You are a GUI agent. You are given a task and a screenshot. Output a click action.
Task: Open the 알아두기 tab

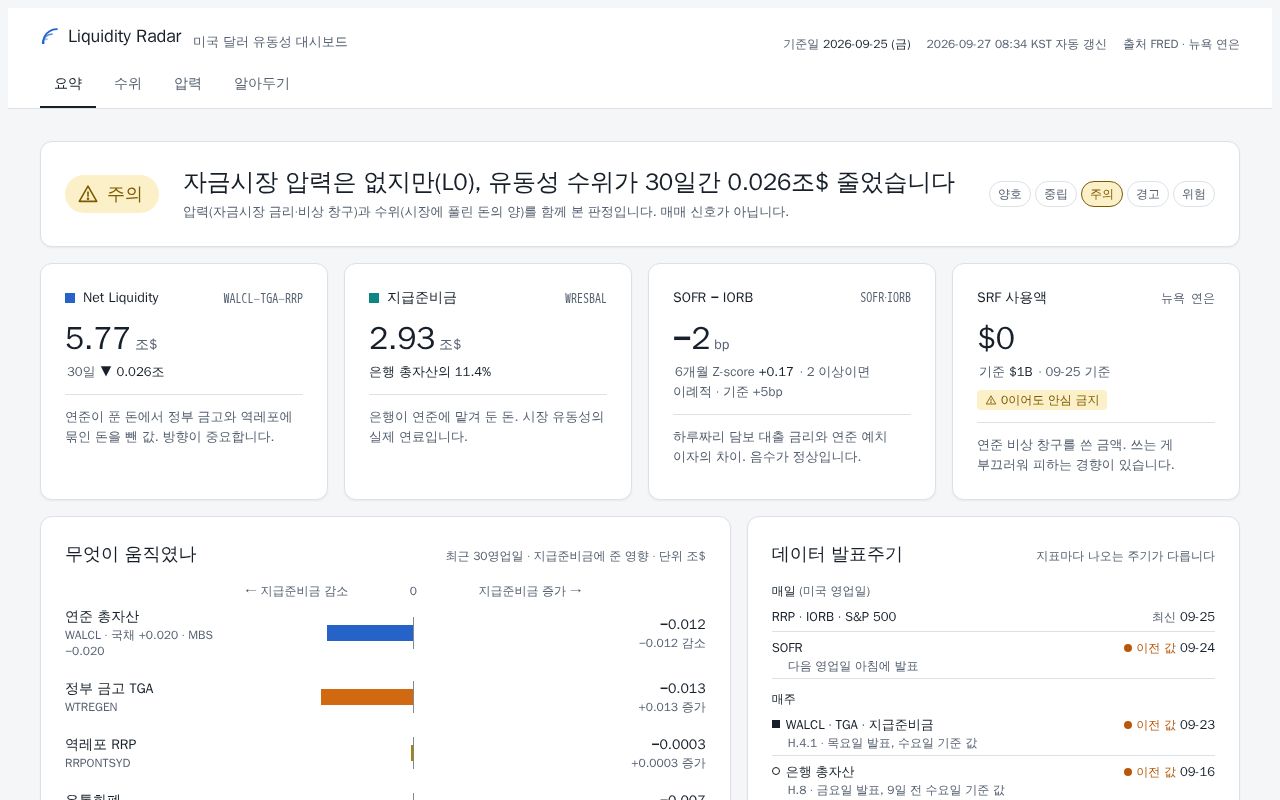[262, 84]
